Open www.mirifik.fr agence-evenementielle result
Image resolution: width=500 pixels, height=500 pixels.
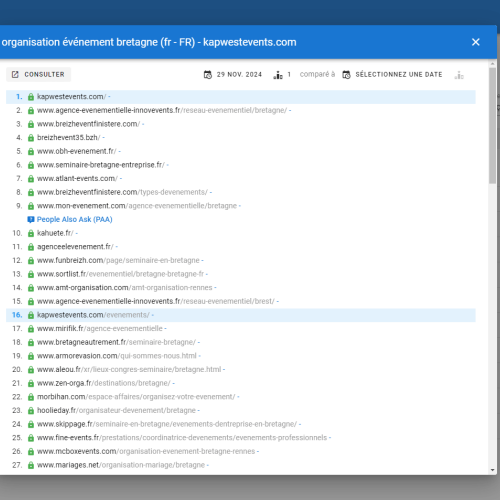pos(100,329)
